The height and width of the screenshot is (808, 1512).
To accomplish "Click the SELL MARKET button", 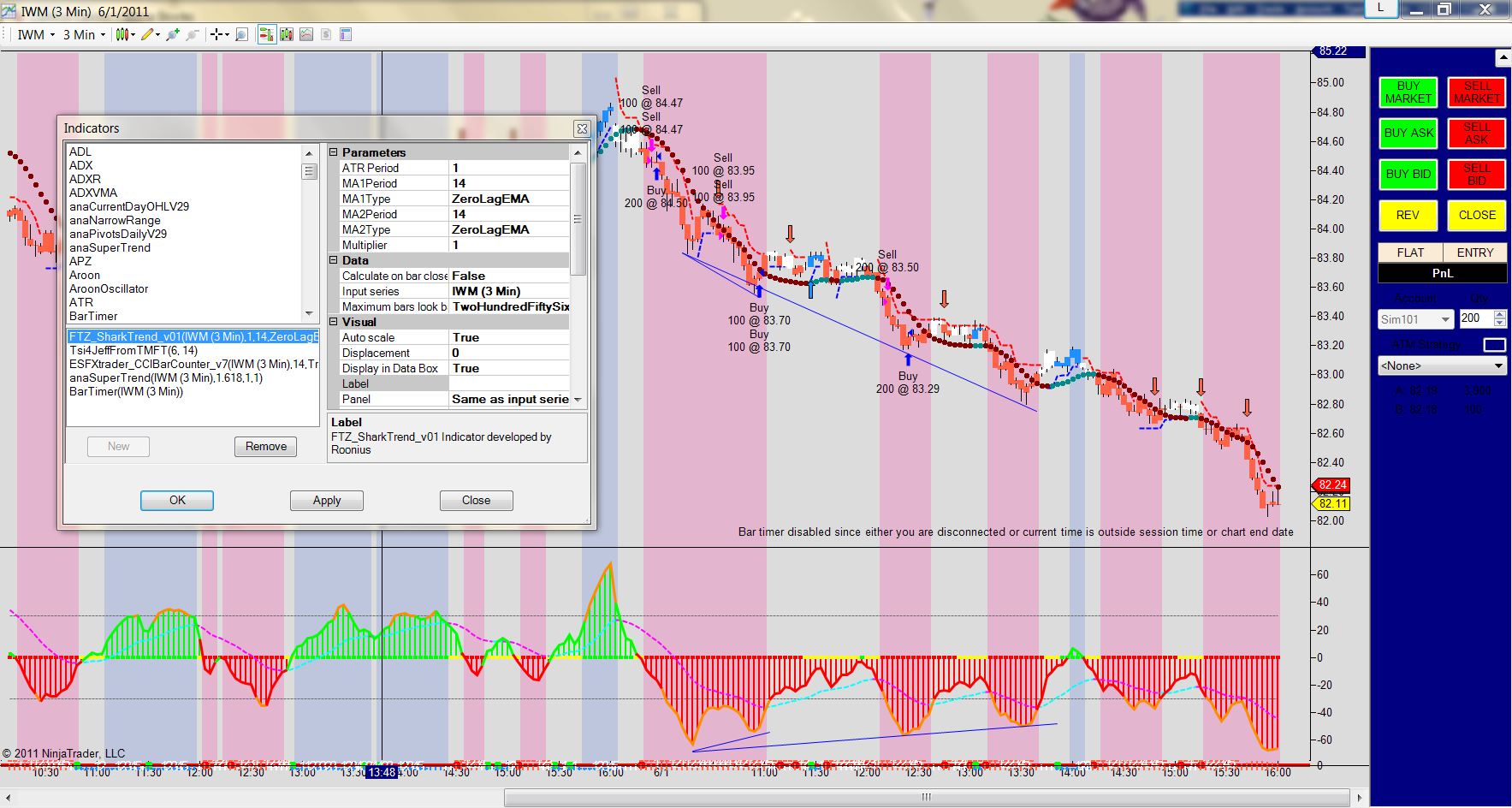I will point(1477,92).
